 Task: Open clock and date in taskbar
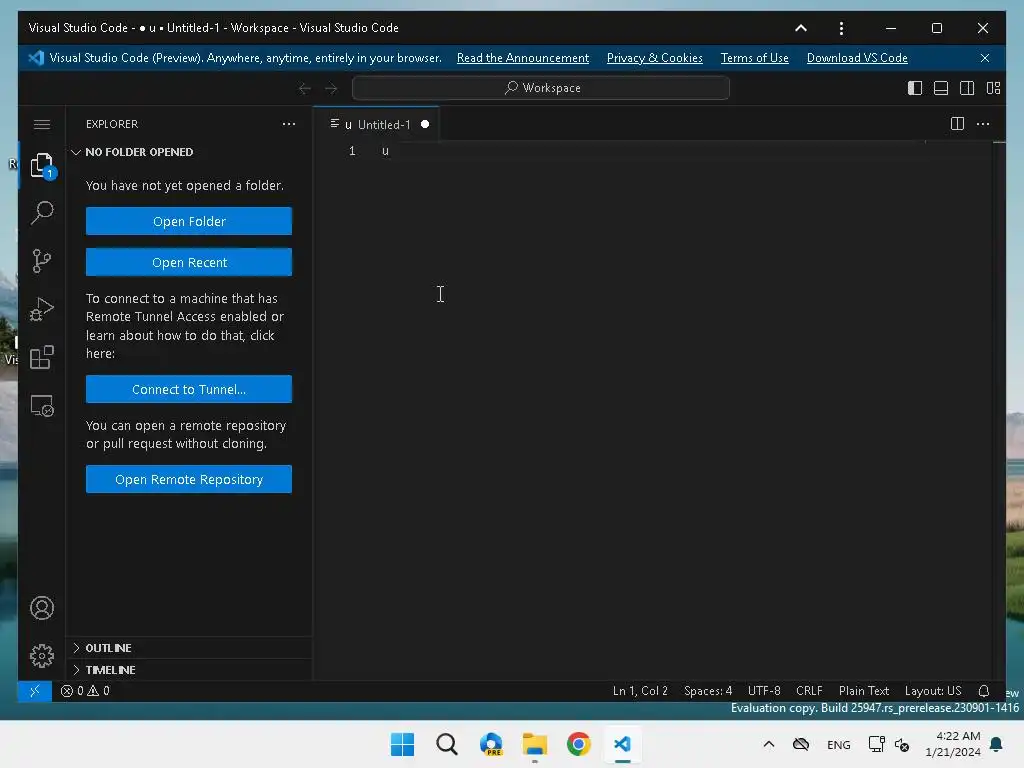[953, 744]
